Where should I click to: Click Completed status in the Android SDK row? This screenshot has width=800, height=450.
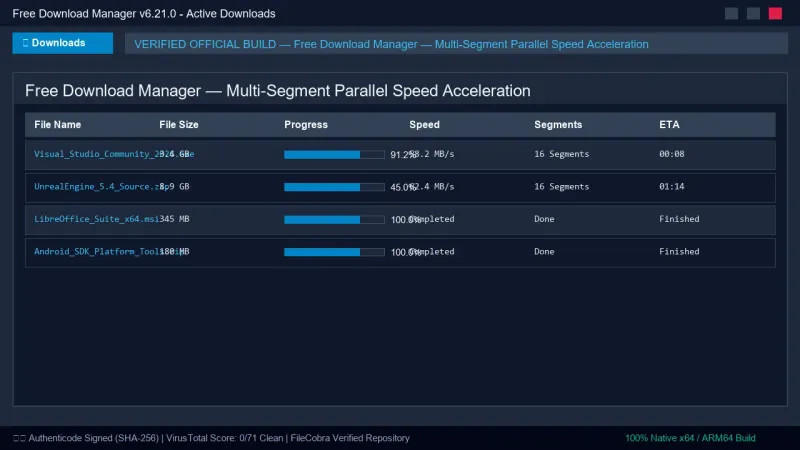[x=434, y=252]
